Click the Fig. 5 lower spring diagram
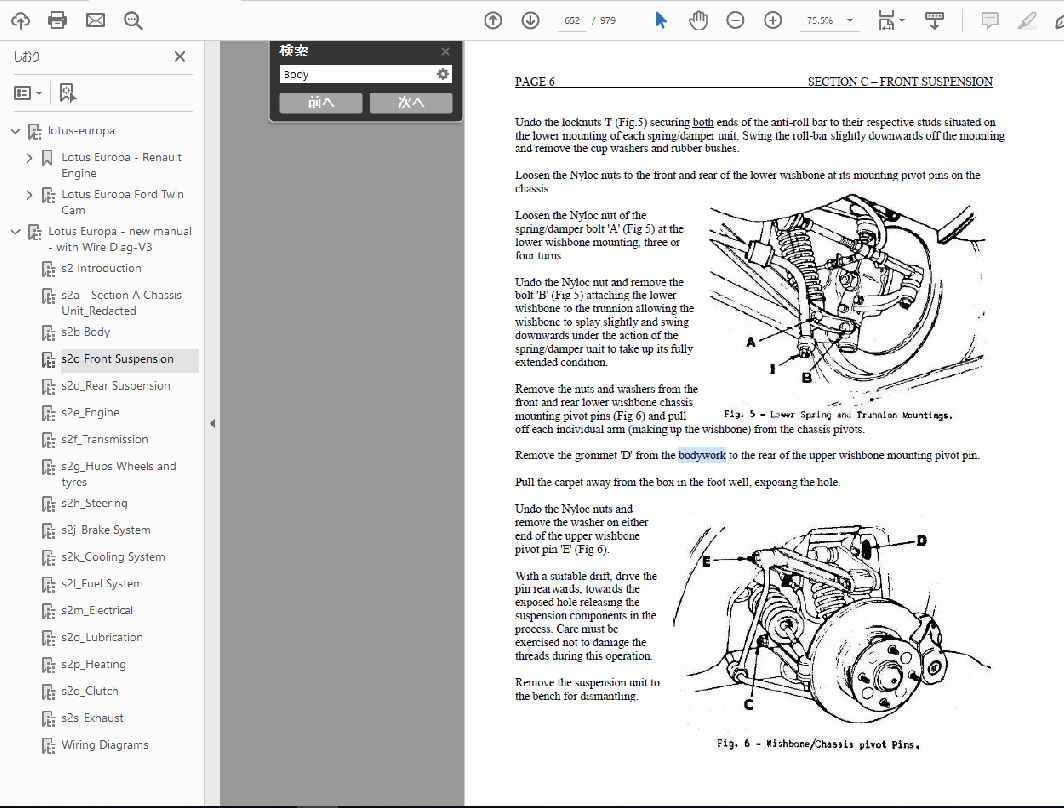 point(846,300)
